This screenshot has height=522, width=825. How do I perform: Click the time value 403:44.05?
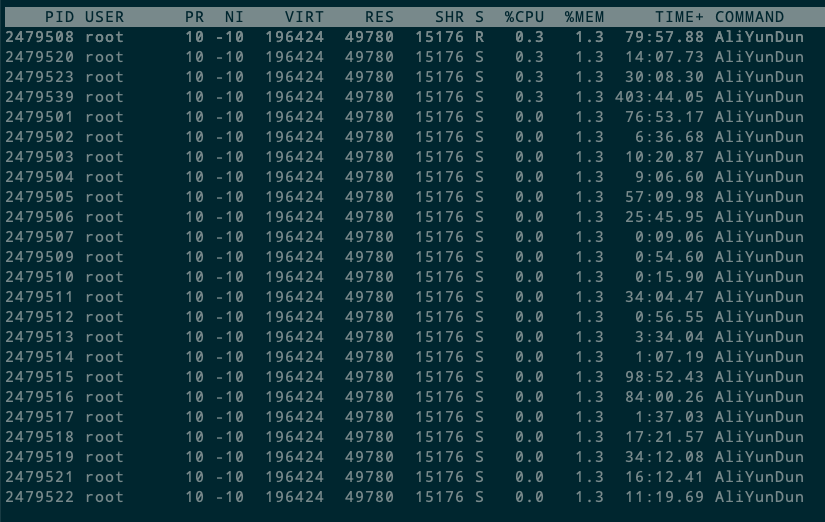[659, 97]
